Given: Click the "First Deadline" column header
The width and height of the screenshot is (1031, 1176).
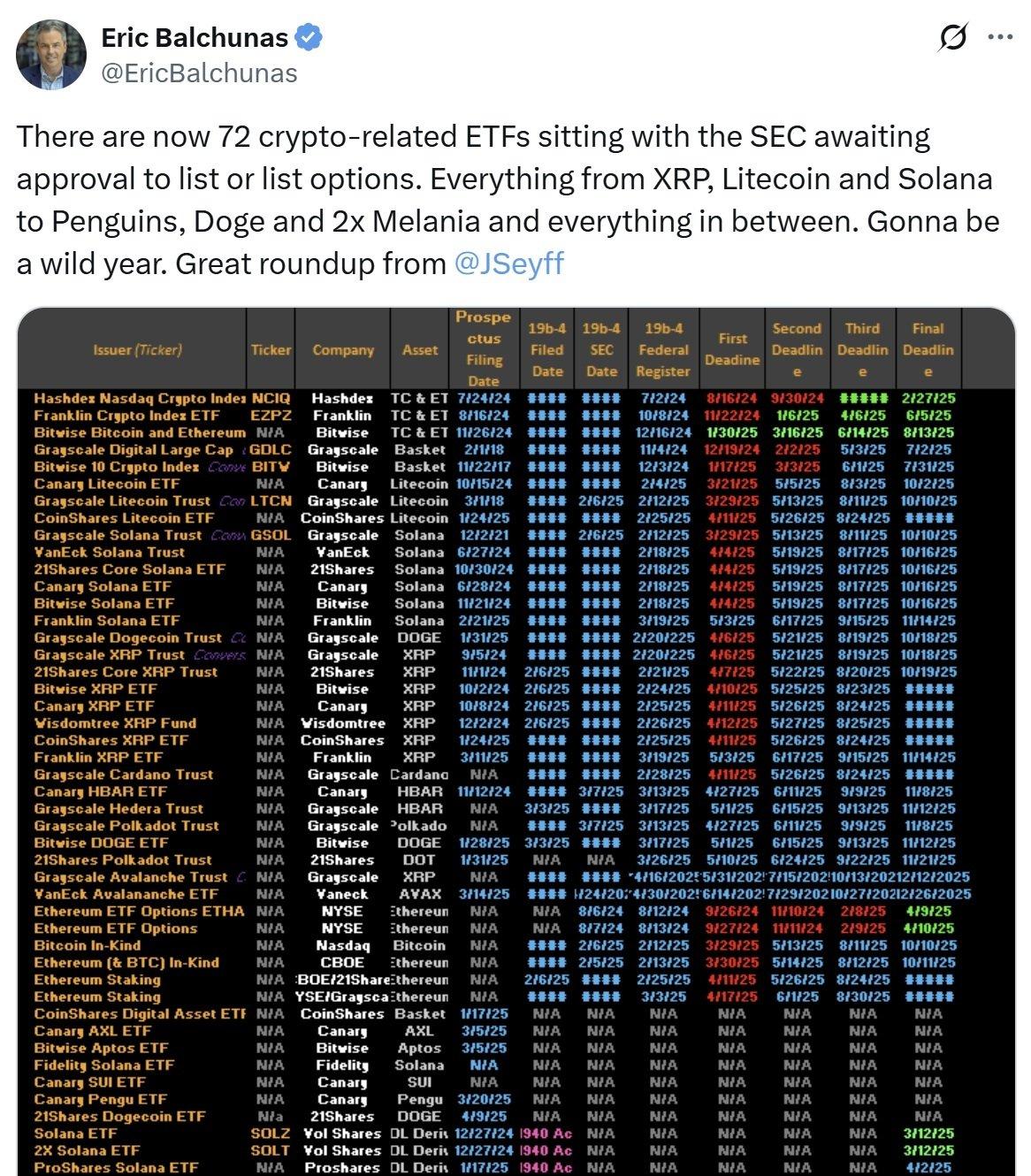Looking at the screenshot, I should click(x=732, y=349).
